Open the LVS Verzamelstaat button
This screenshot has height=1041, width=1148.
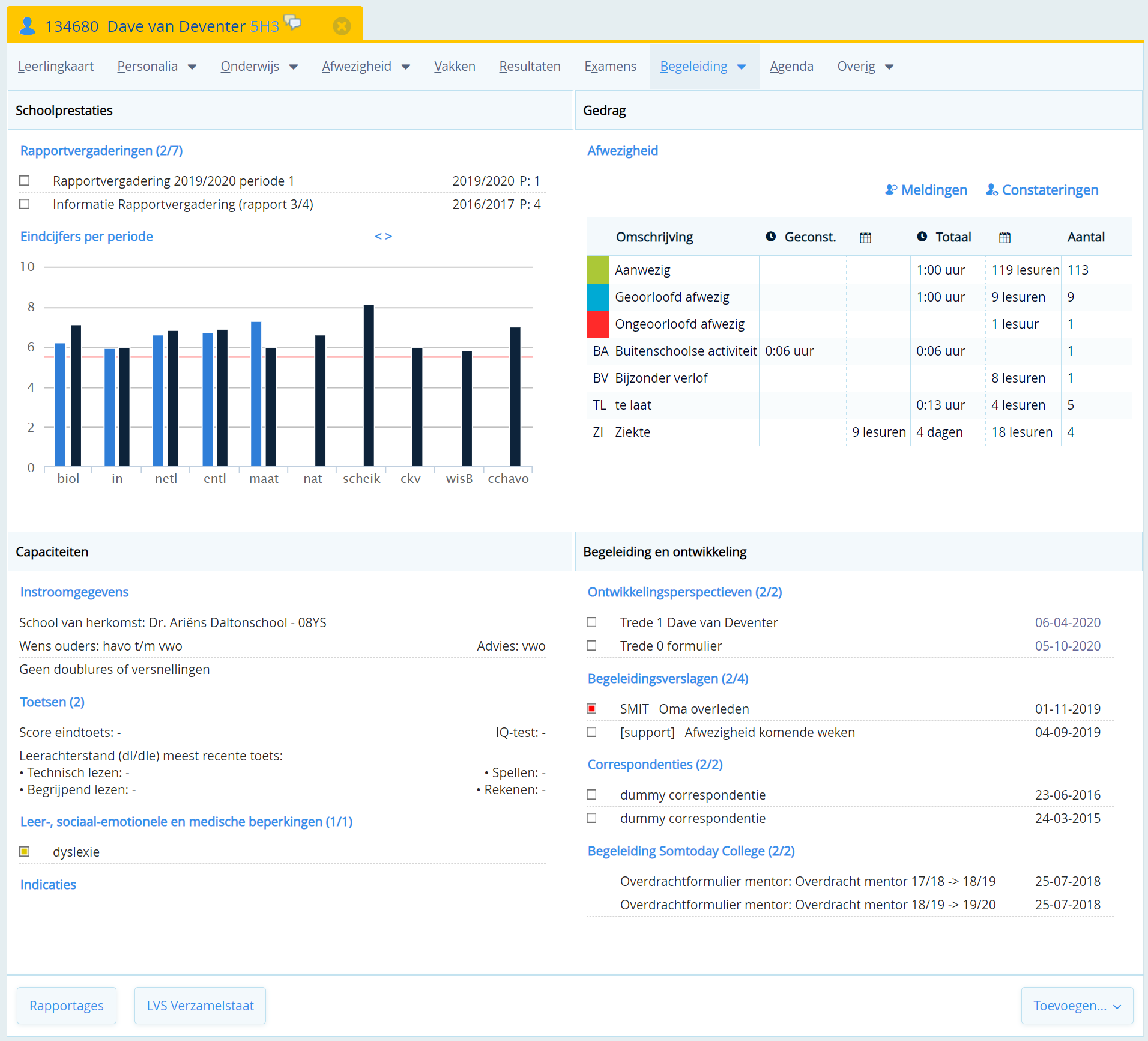(x=200, y=1006)
